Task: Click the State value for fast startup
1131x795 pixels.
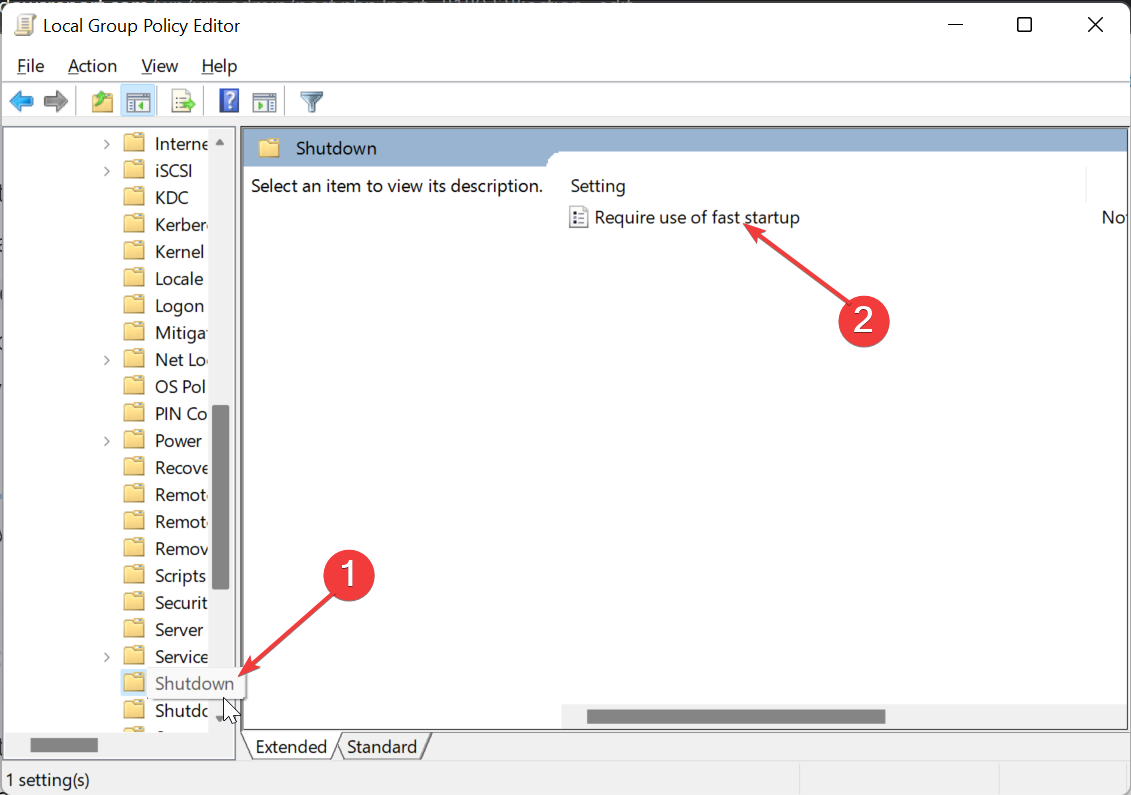Action: [x=1114, y=217]
